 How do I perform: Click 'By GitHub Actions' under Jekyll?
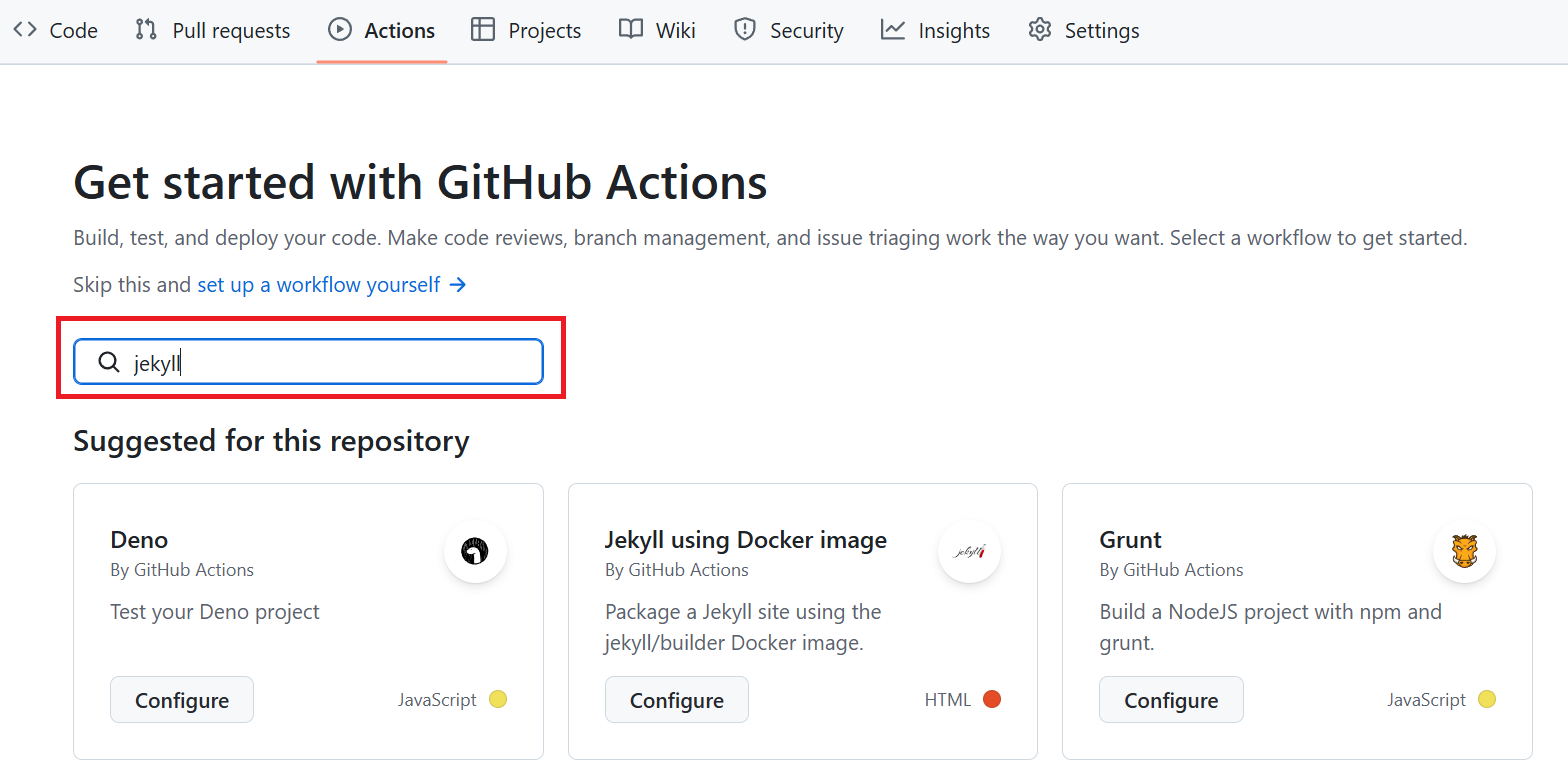pos(677,570)
